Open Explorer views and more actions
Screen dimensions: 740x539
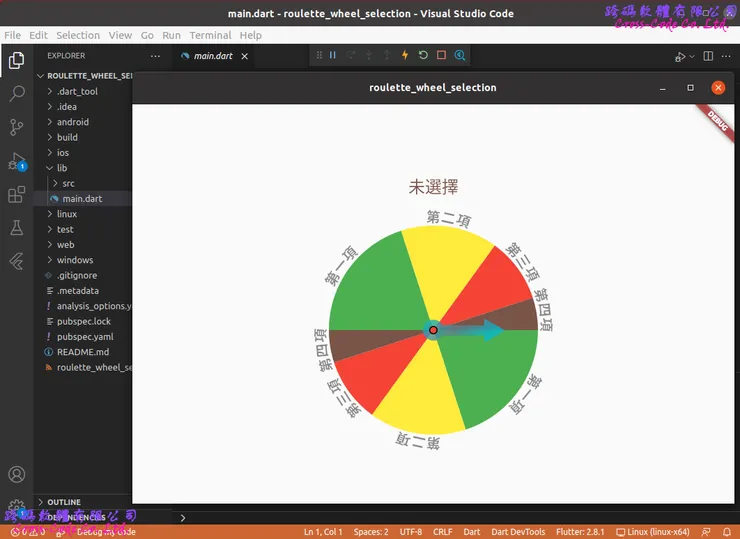tap(155, 56)
